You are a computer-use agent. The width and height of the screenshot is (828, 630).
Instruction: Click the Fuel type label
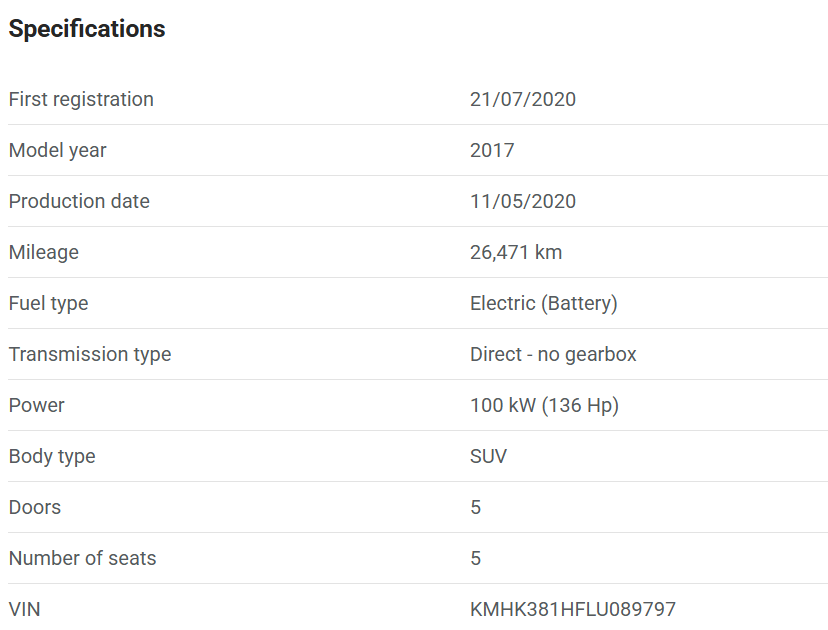(x=48, y=303)
